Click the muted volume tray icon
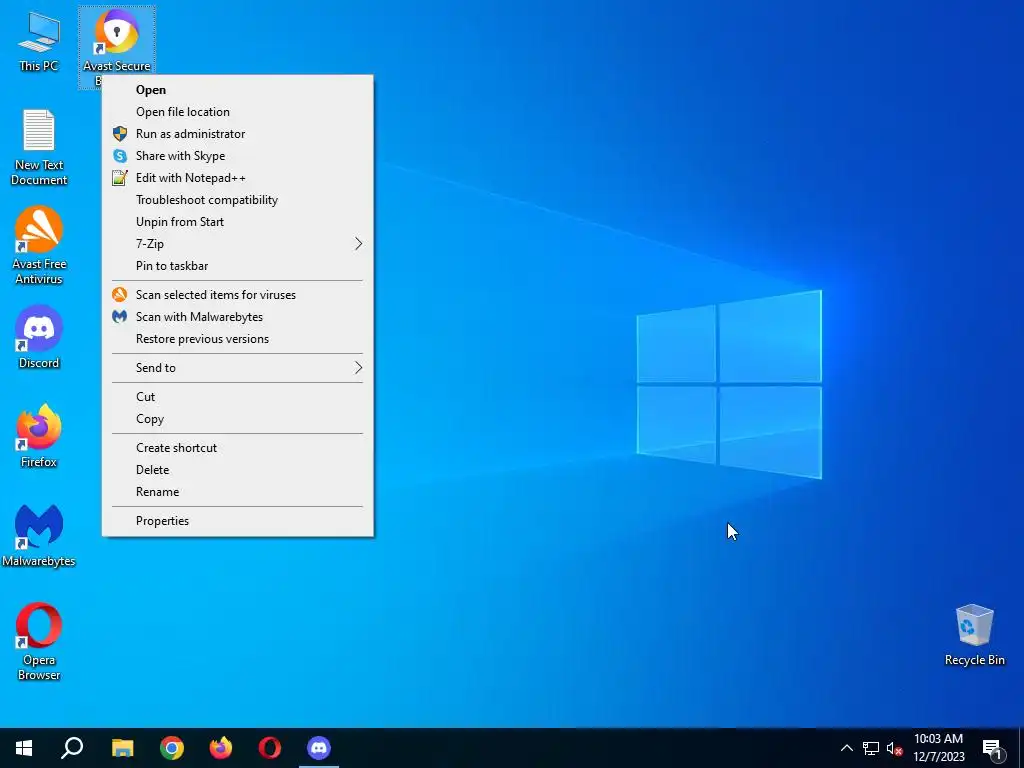This screenshot has width=1024, height=768. pyautogui.click(x=895, y=748)
